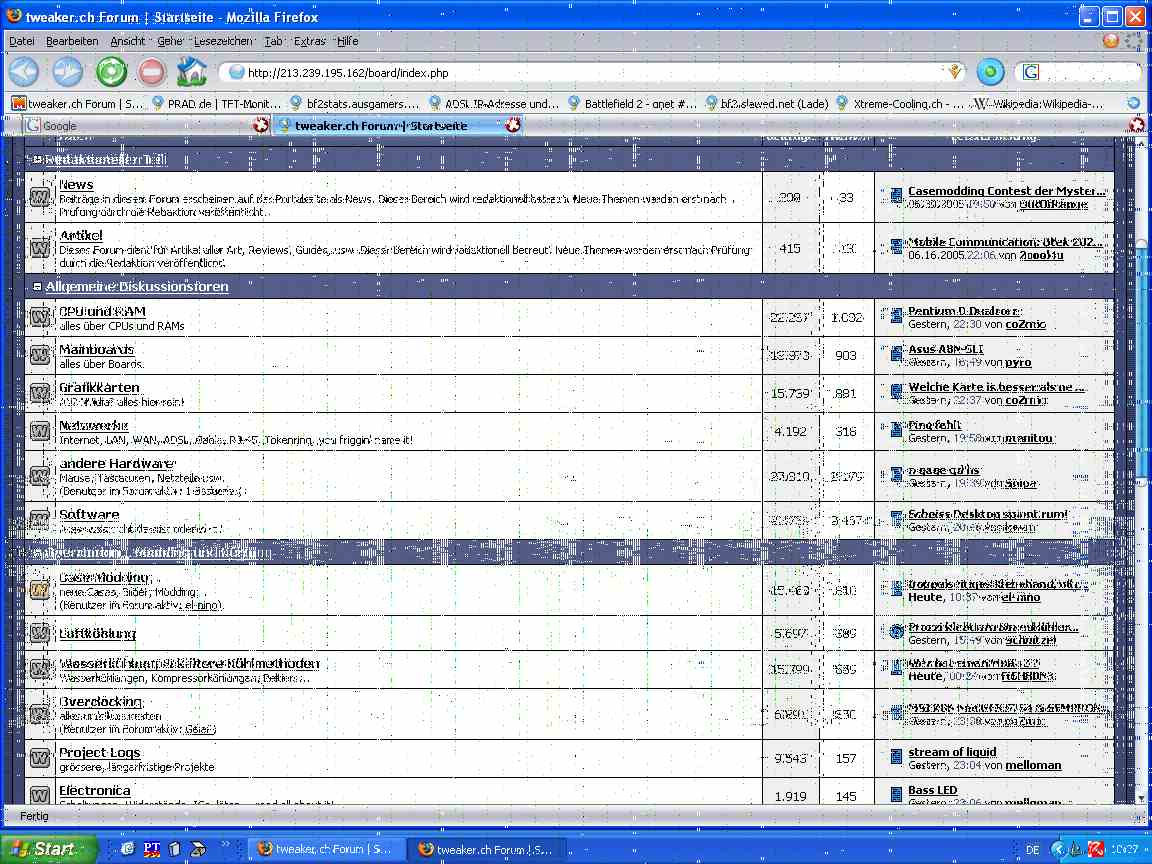Click the post icon next to stream of liquid
The height and width of the screenshot is (864, 1152).
point(896,756)
